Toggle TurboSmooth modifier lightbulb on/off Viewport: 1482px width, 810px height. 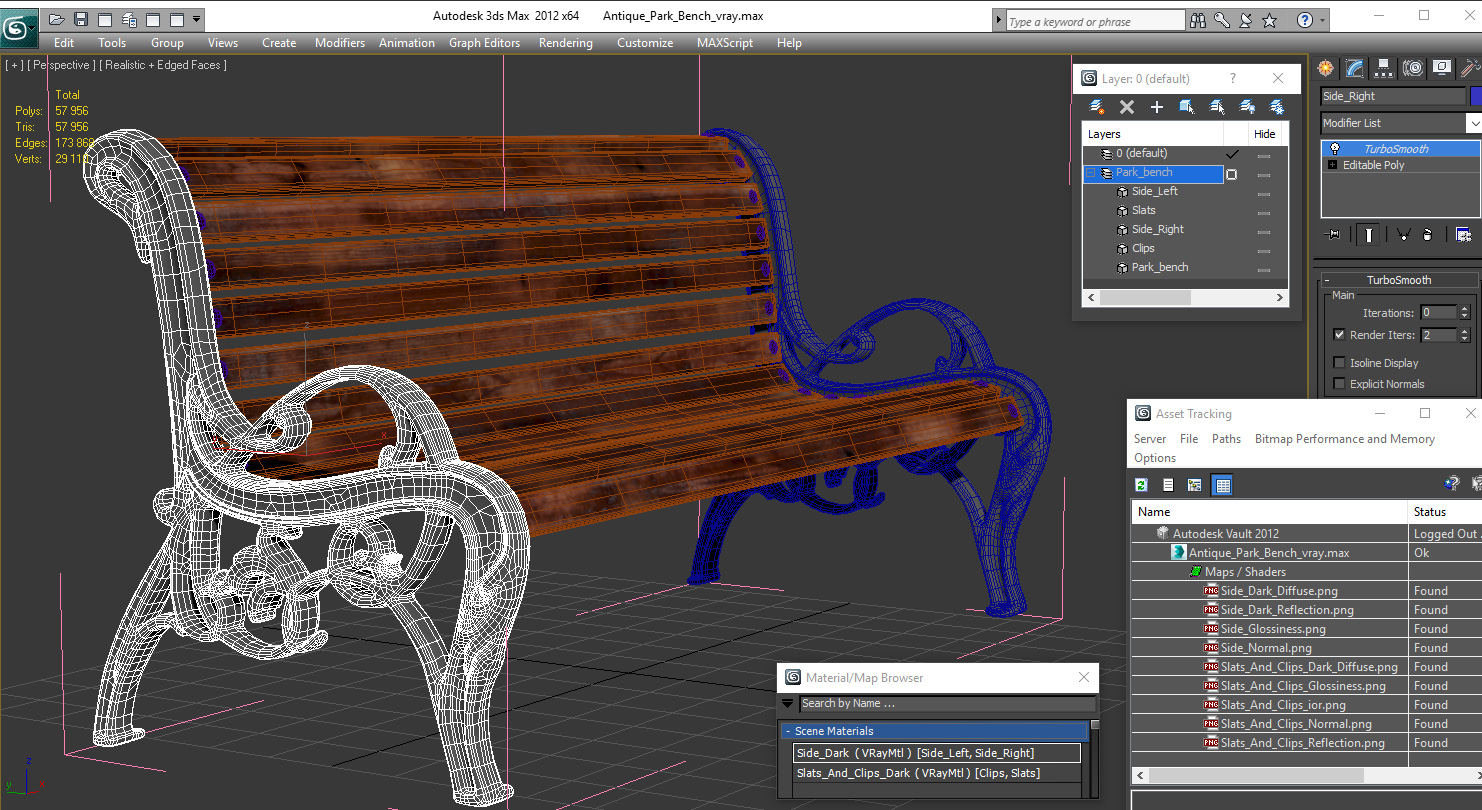[x=1334, y=149]
